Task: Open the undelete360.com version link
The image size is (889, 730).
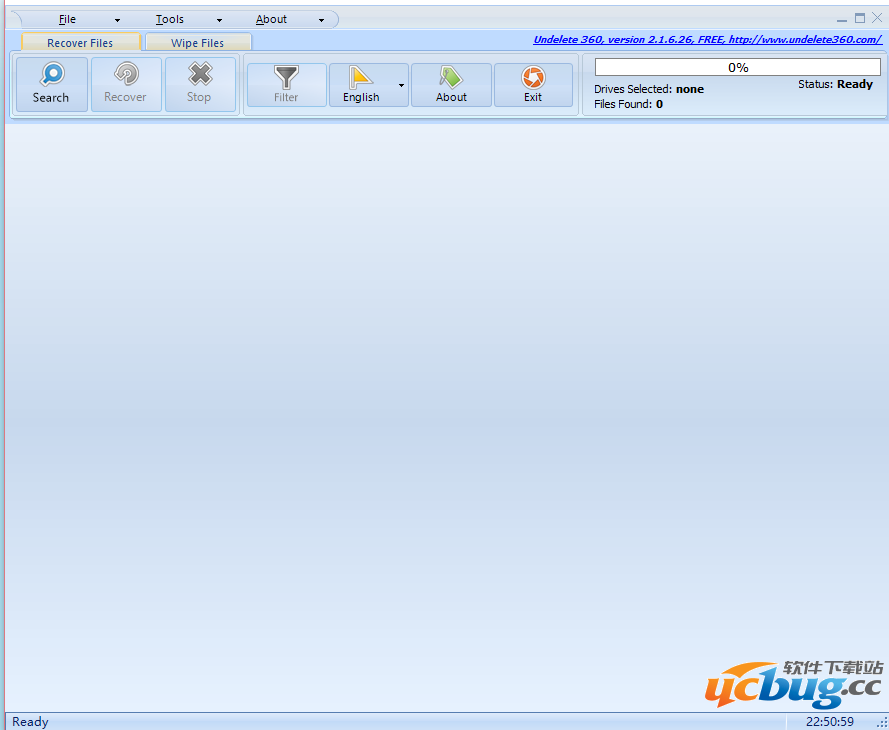Action: (707, 40)
